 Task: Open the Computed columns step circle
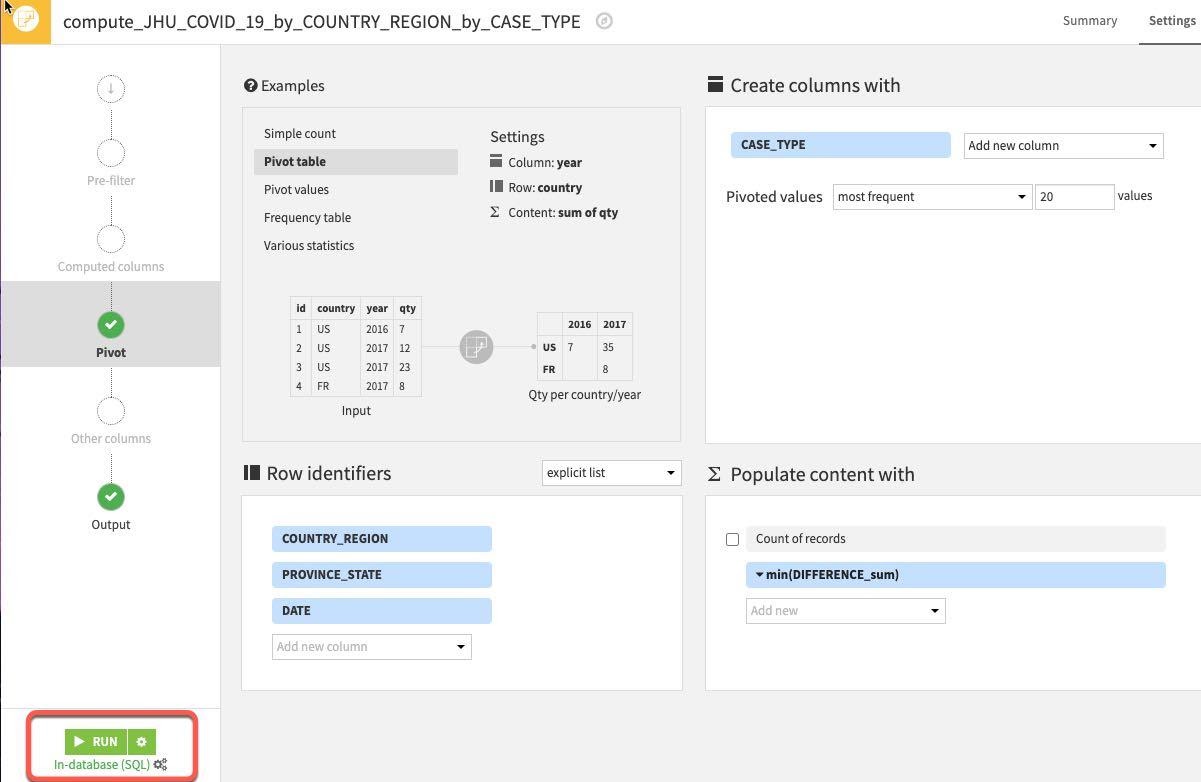111,239
